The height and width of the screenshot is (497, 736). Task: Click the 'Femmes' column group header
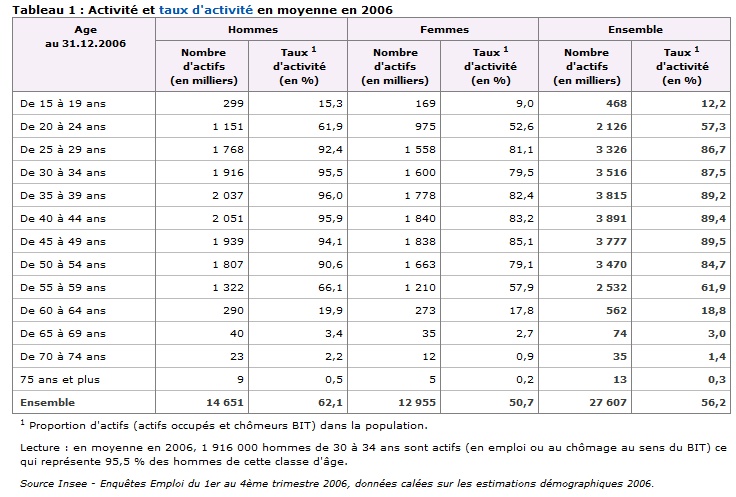coord(444,30)
